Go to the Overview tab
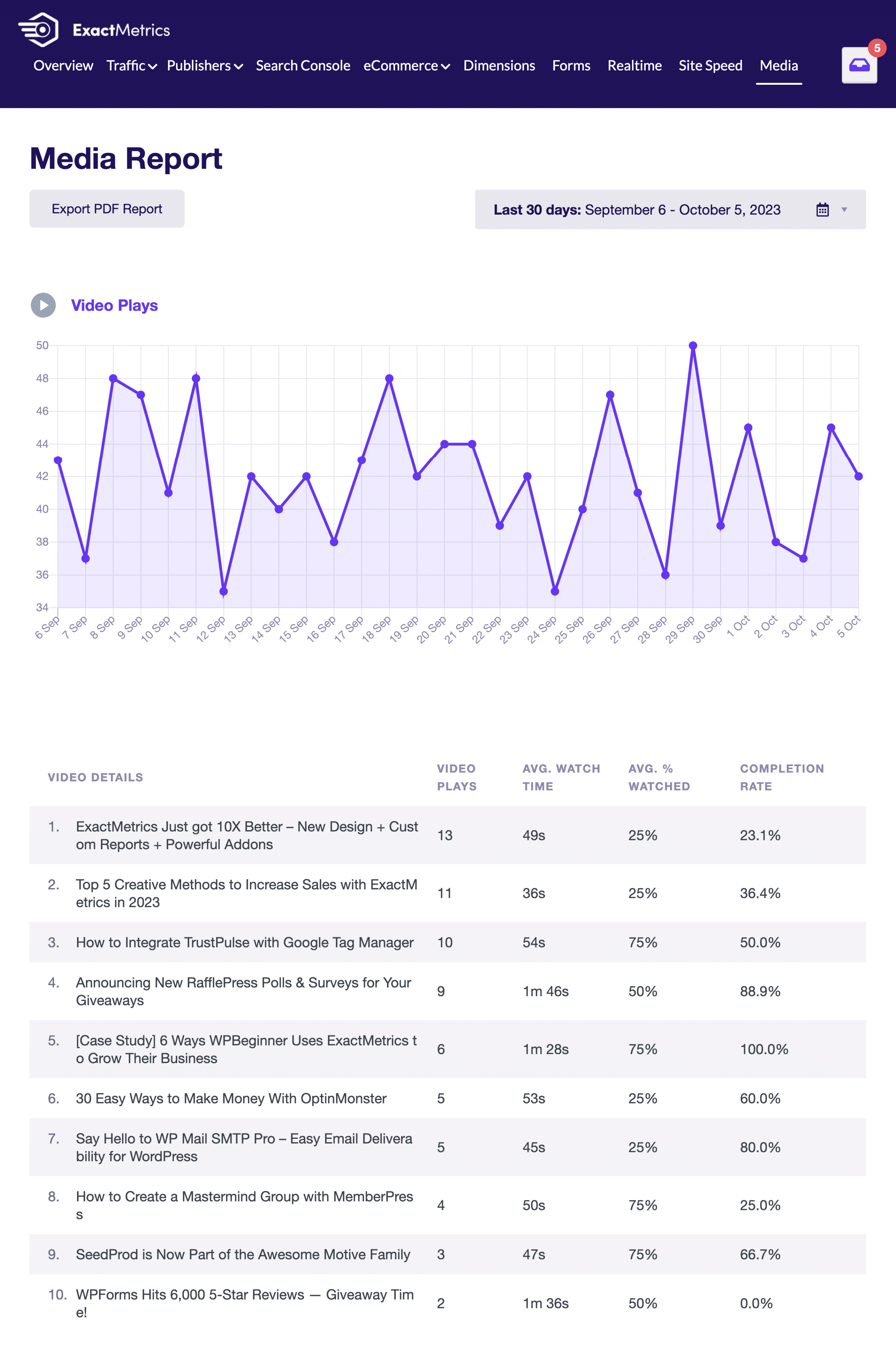This screenshot has height=1358, width=896. (x=63, y=66)
